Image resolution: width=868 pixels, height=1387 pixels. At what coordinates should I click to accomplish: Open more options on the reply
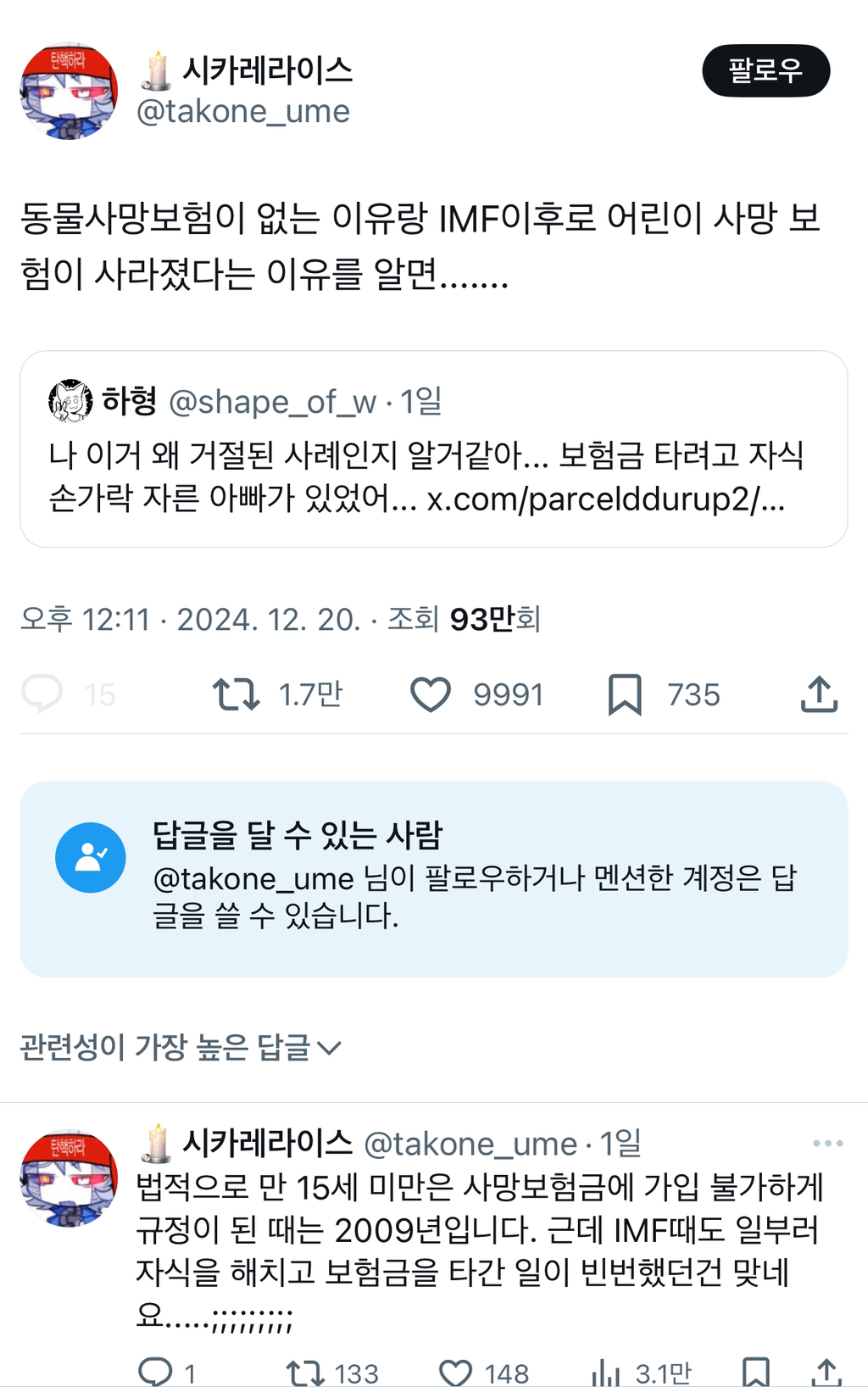pos(827,1144)
